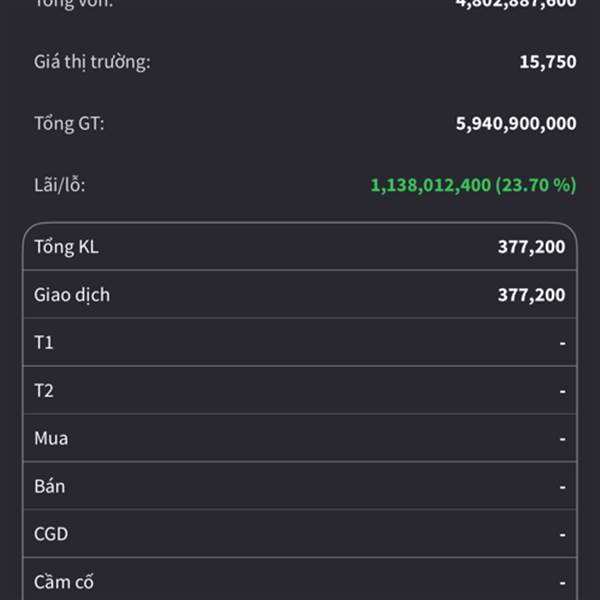The width and height of the screenshot is (600, 600).
Task: Click the green profit figure 1,138,012,400 (23.70 %)
Action: click(x=473, y=185)
